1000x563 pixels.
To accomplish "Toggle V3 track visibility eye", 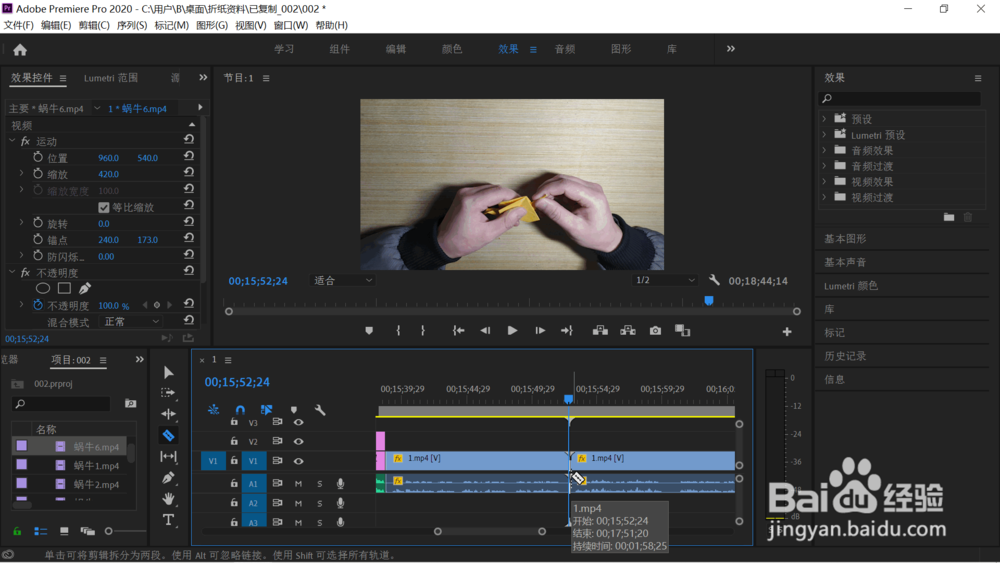I will [298, 422].
